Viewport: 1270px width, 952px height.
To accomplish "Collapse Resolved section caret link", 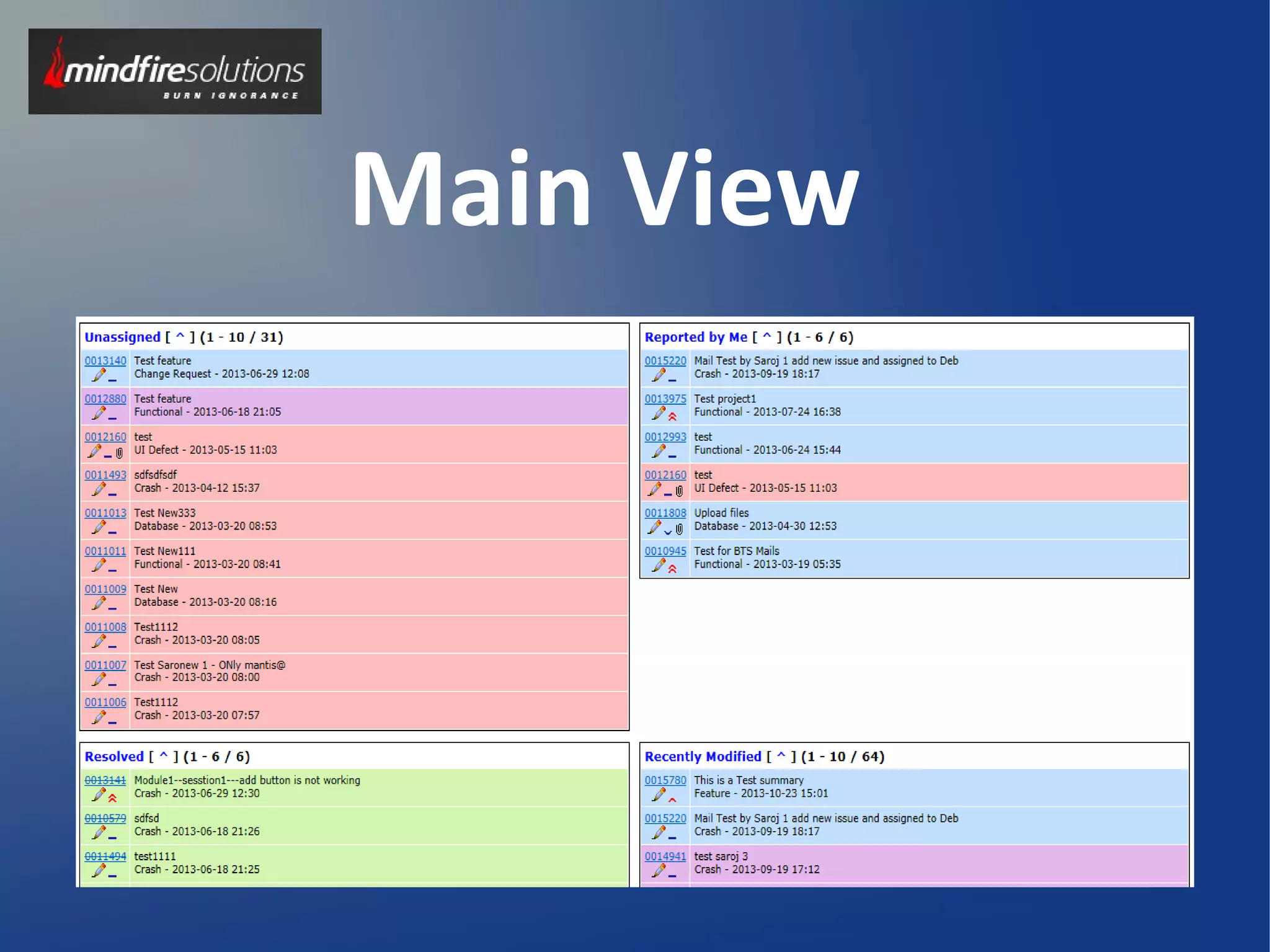I will [x=164, y=756].
